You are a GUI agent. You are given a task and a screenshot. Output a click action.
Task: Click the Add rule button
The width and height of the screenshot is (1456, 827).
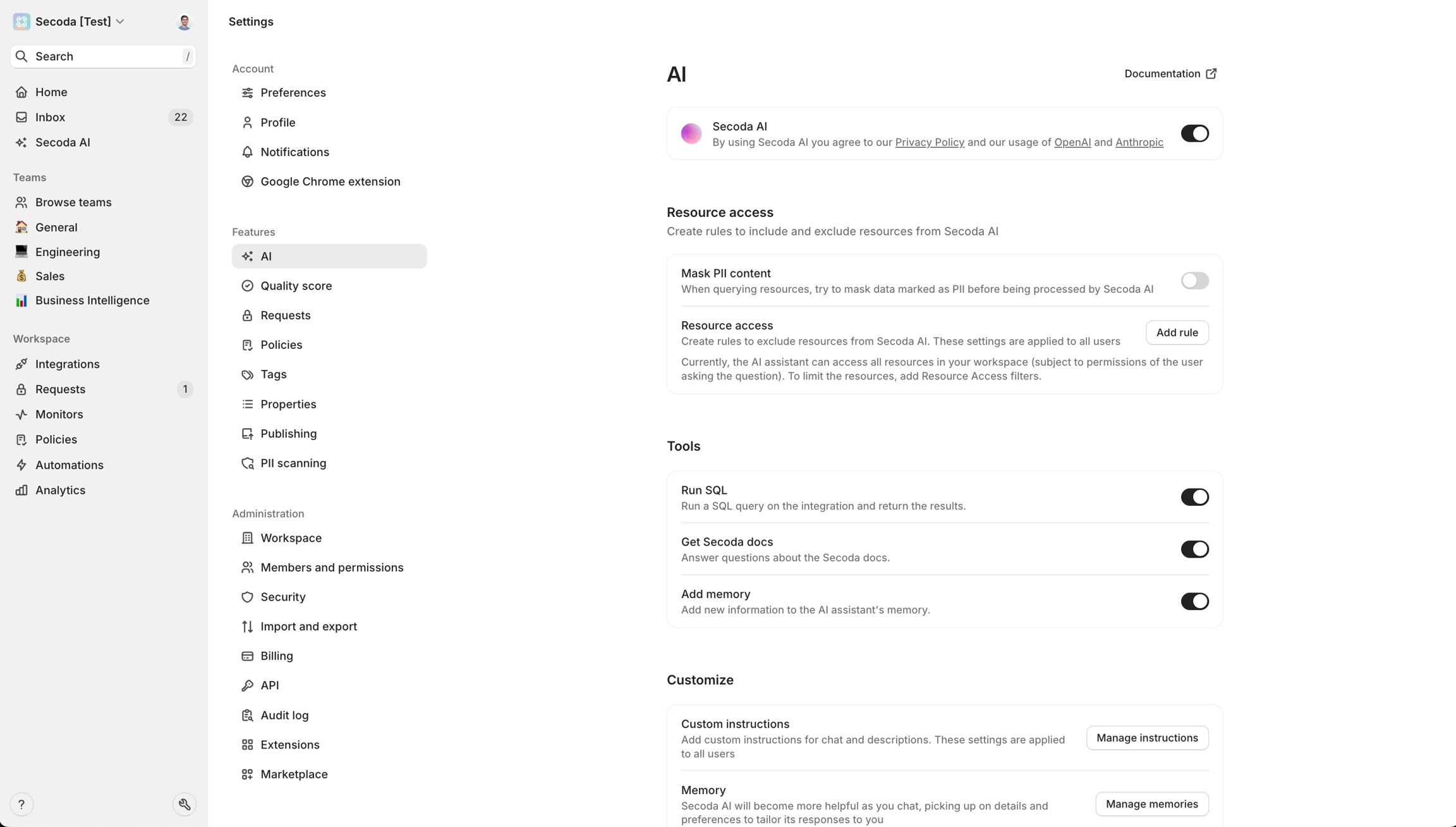pyautogui.click(x=1177, y=333)
